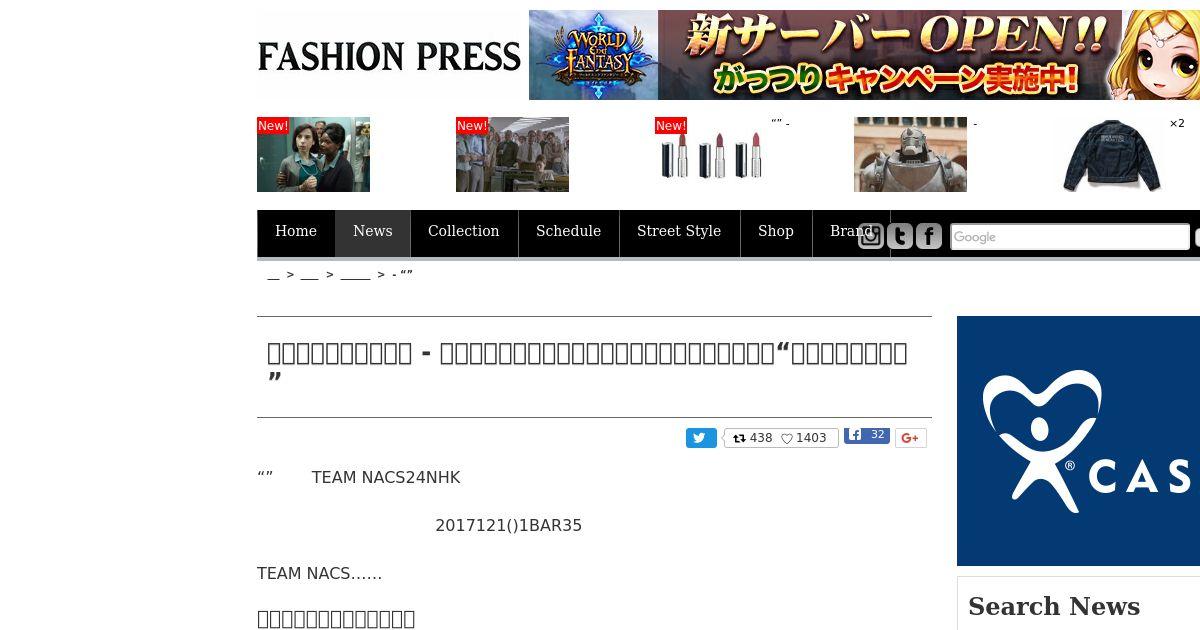
Task: Click the '2017121()1BAR35' text line
Action: tap(508, 526)
